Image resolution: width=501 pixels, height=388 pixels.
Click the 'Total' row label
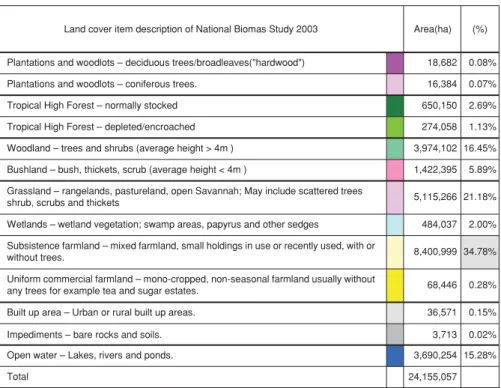pos(18,377)
